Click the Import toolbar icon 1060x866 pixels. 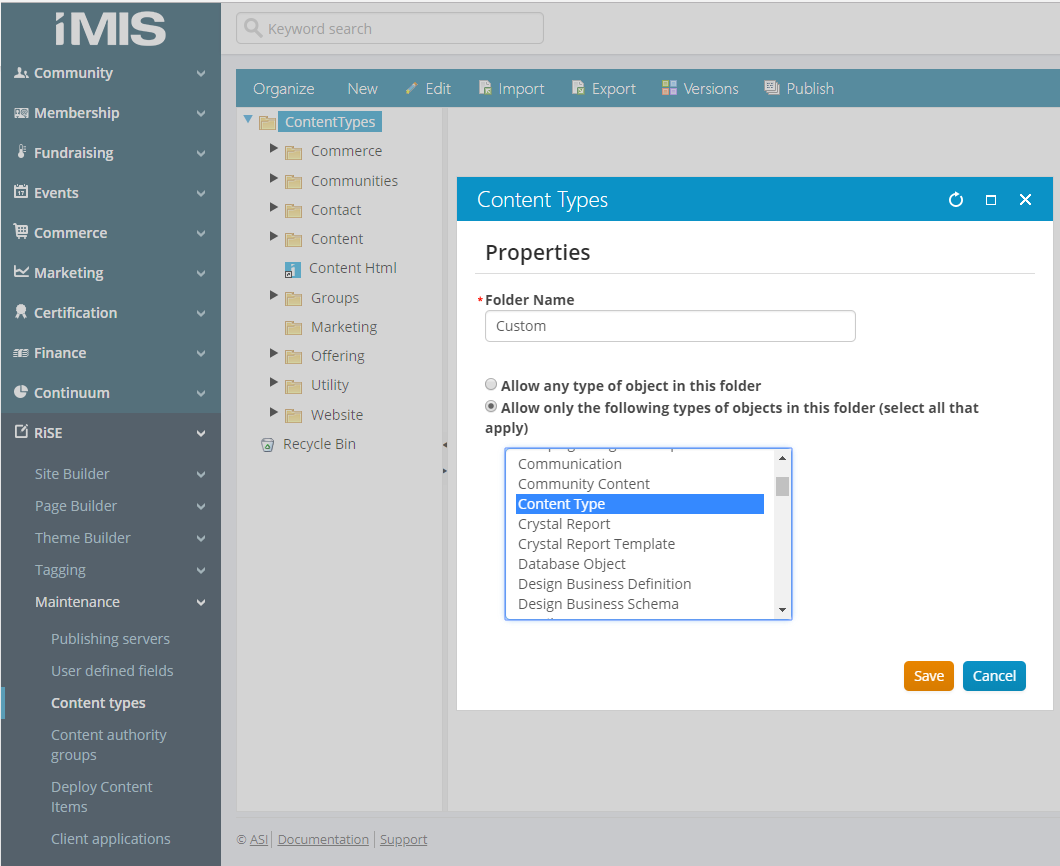coord(485,88)
